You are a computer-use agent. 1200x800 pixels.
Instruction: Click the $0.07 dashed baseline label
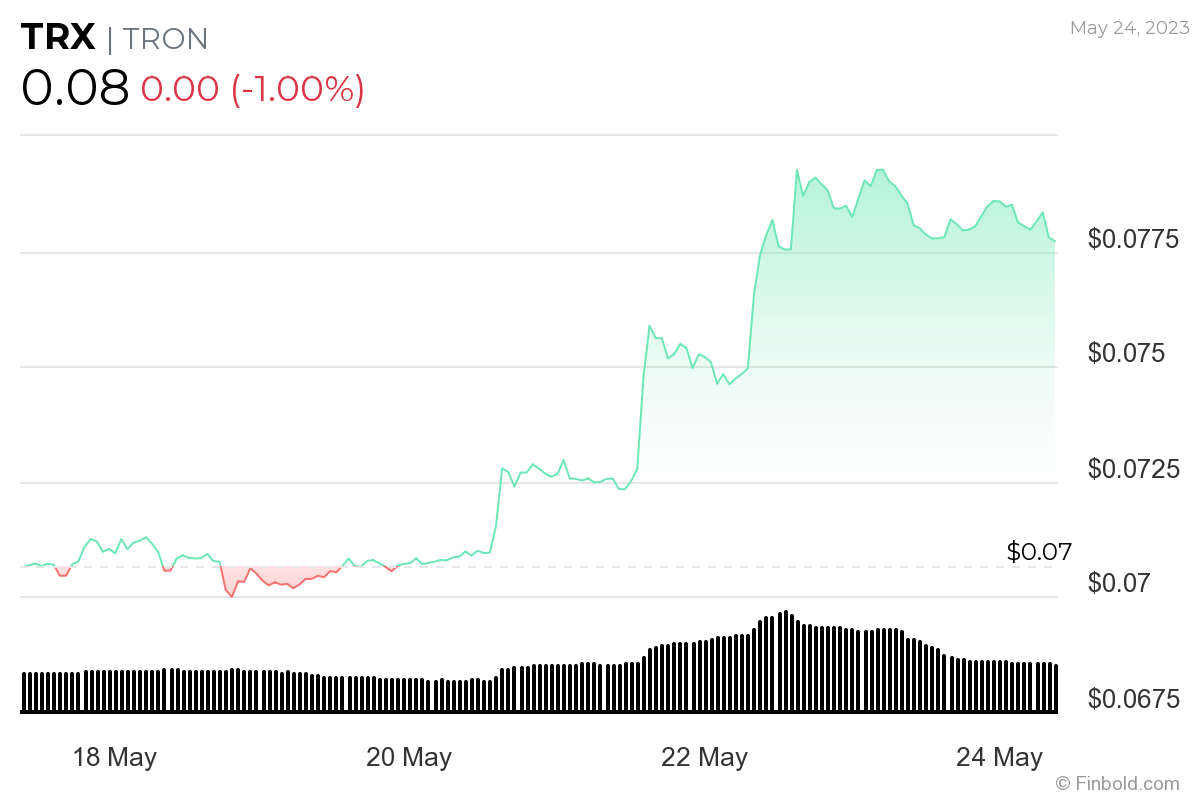click(1038, 551)
